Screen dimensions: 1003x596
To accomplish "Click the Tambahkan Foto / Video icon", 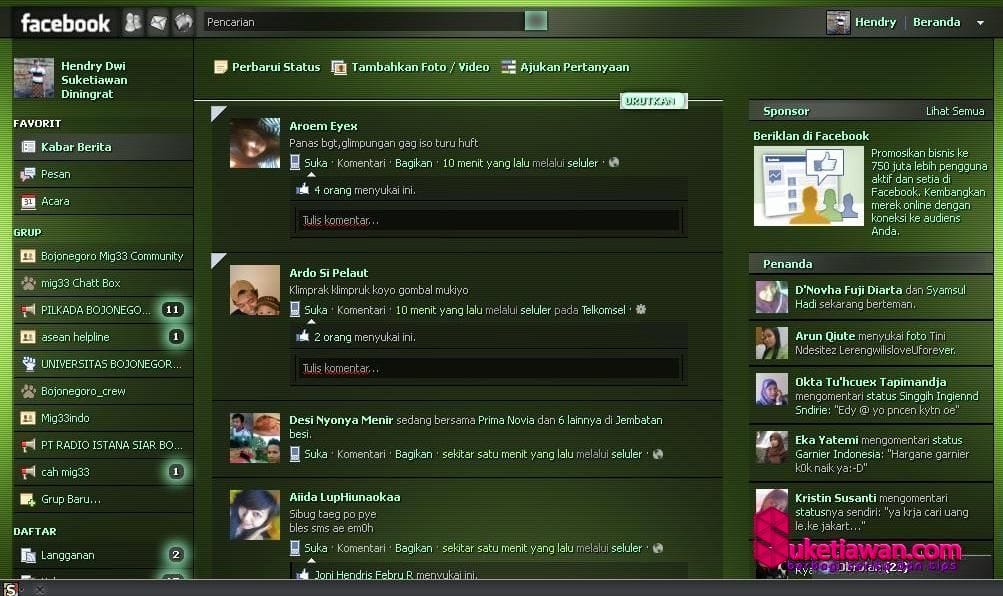I will (x=339, y=67).
